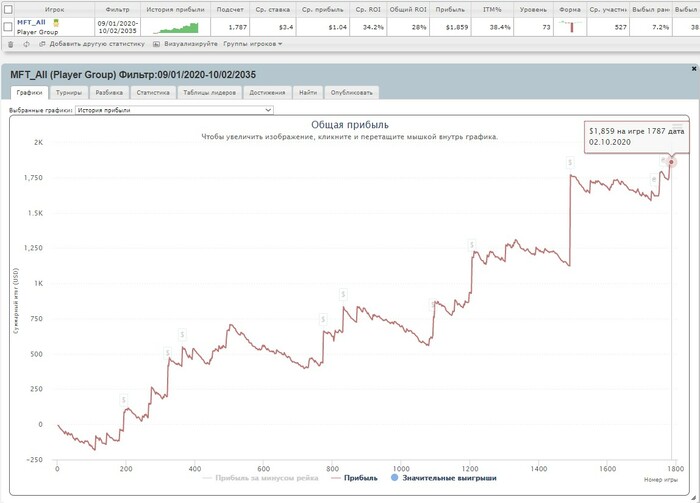Open the Опубликовать tab
Image resolution: width=700 pixels, height=503 pixels.
tap(351, 92)
